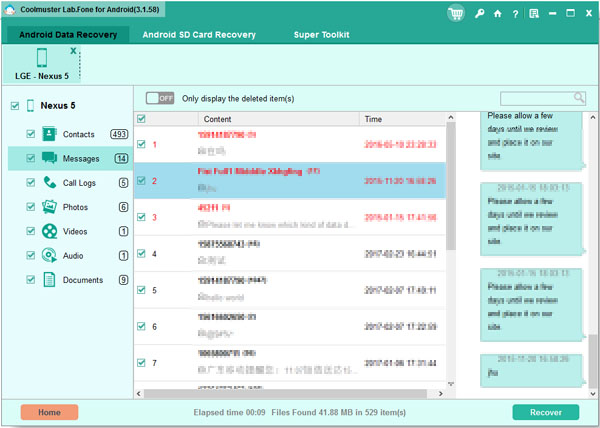This screenshot has width=600, height=428.
Task: Click the Messages speech bubble icon
Action: (49, 158)
